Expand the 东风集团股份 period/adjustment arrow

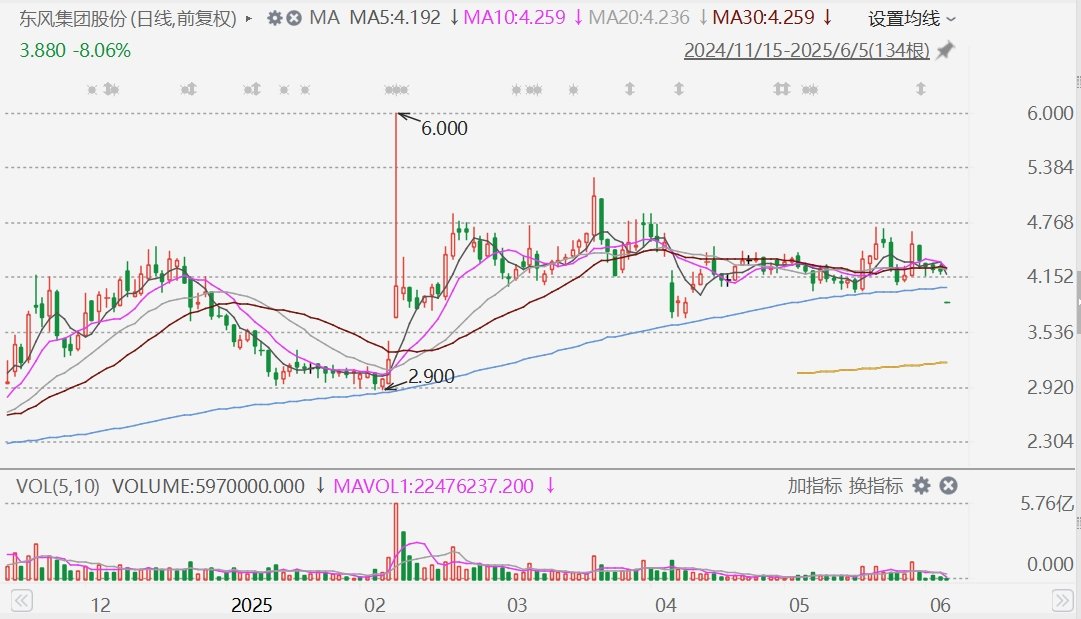[249, 19]
